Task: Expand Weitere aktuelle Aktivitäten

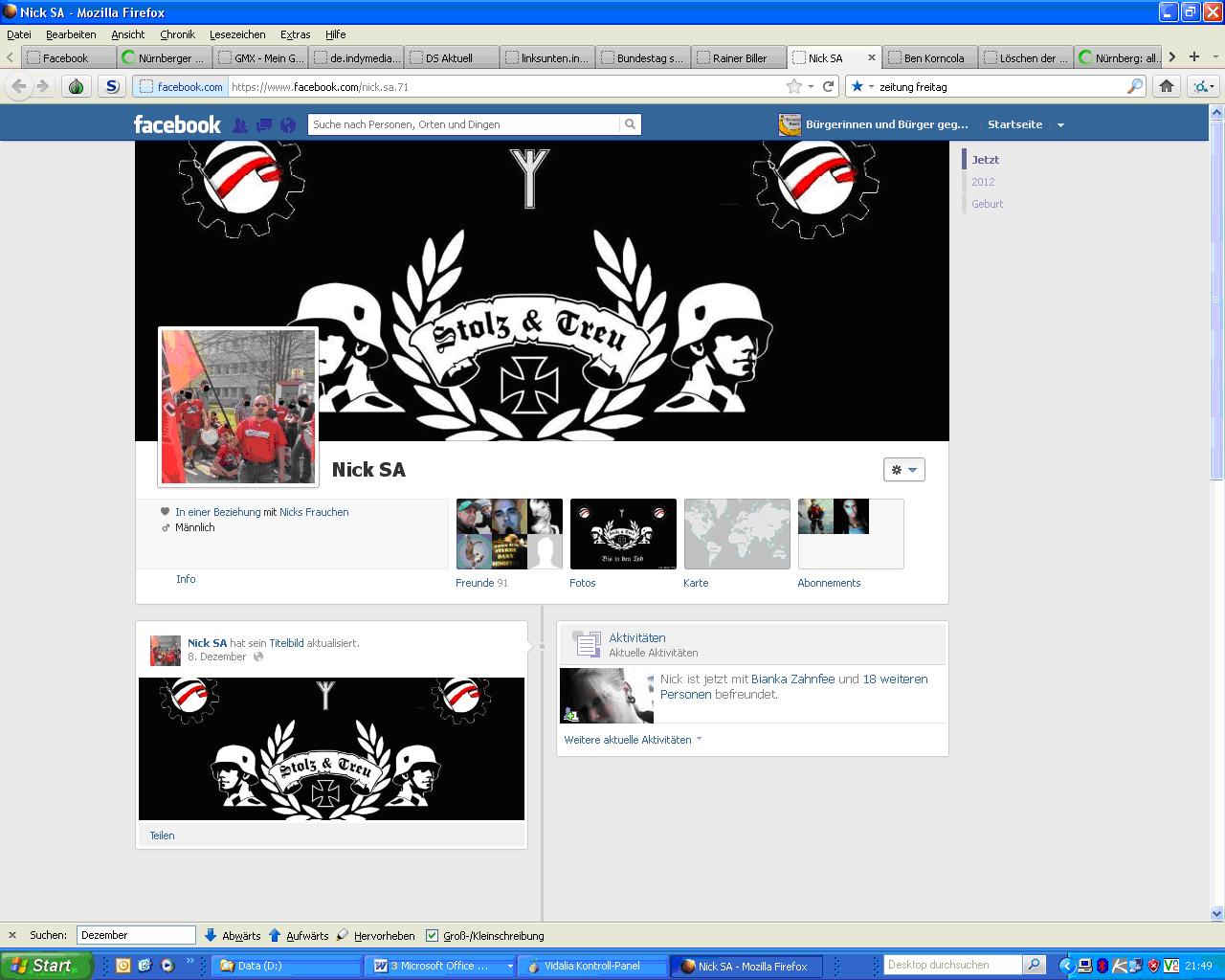Action: [632, 740]
